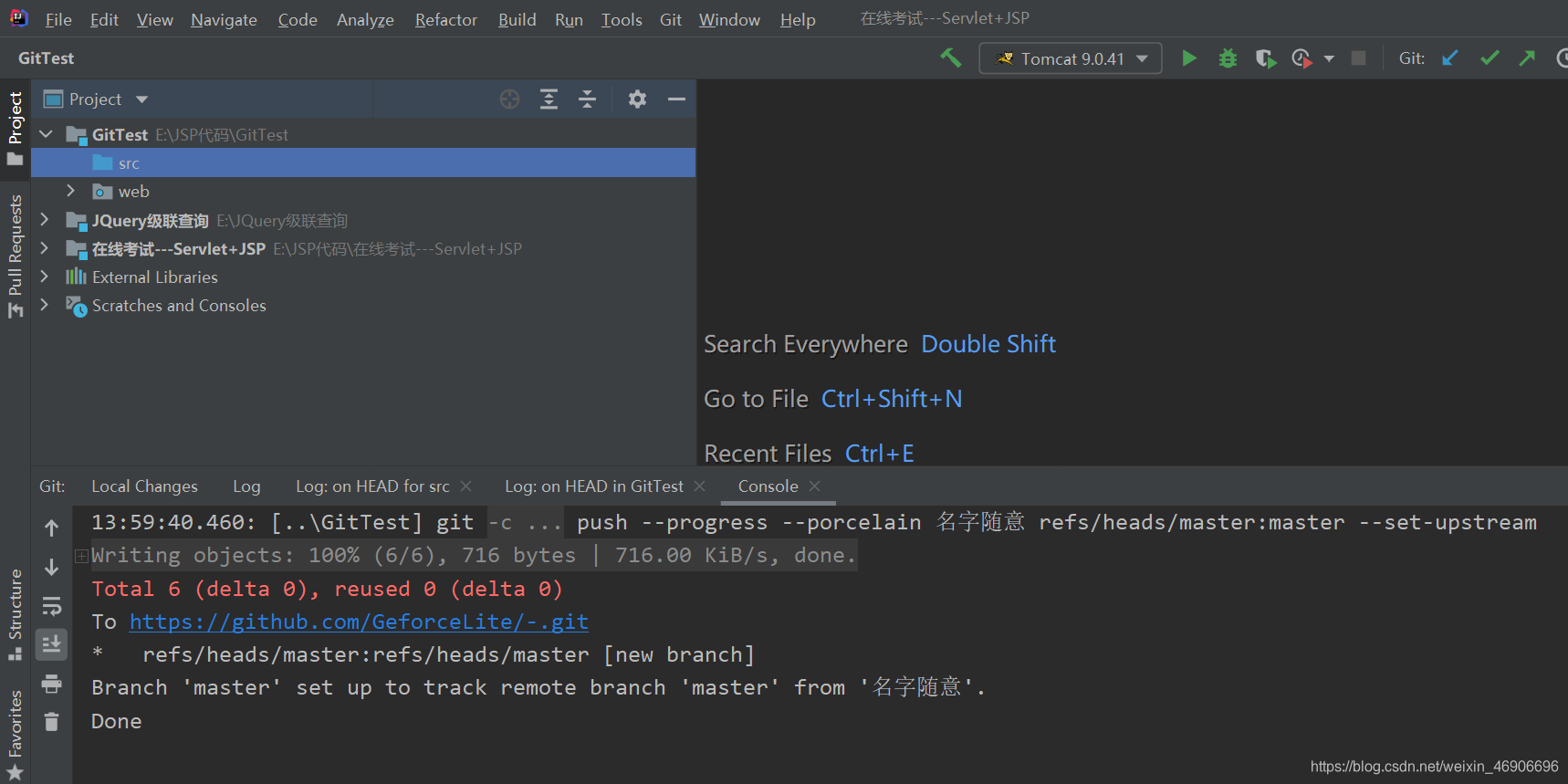Expand Scratches and Consoles node
The height and width of the screenshot is (784, 1568).
(44, 304)
